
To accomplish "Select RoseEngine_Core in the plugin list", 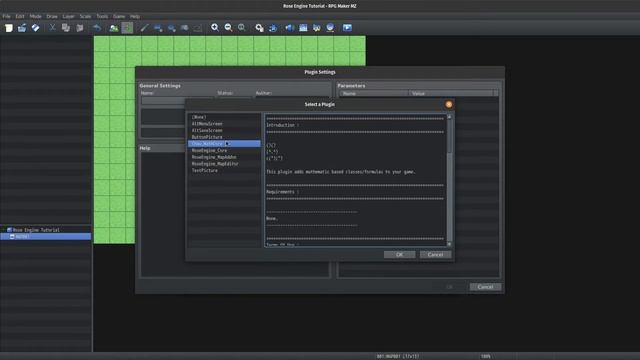I will click(x=224, y=150).
